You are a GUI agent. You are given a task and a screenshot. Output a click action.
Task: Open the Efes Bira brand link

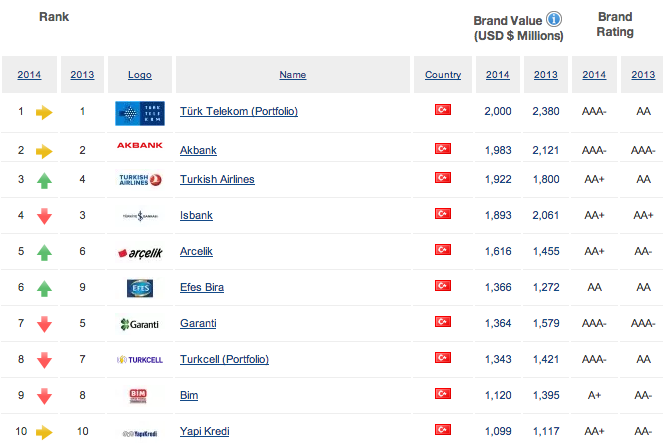202,287
